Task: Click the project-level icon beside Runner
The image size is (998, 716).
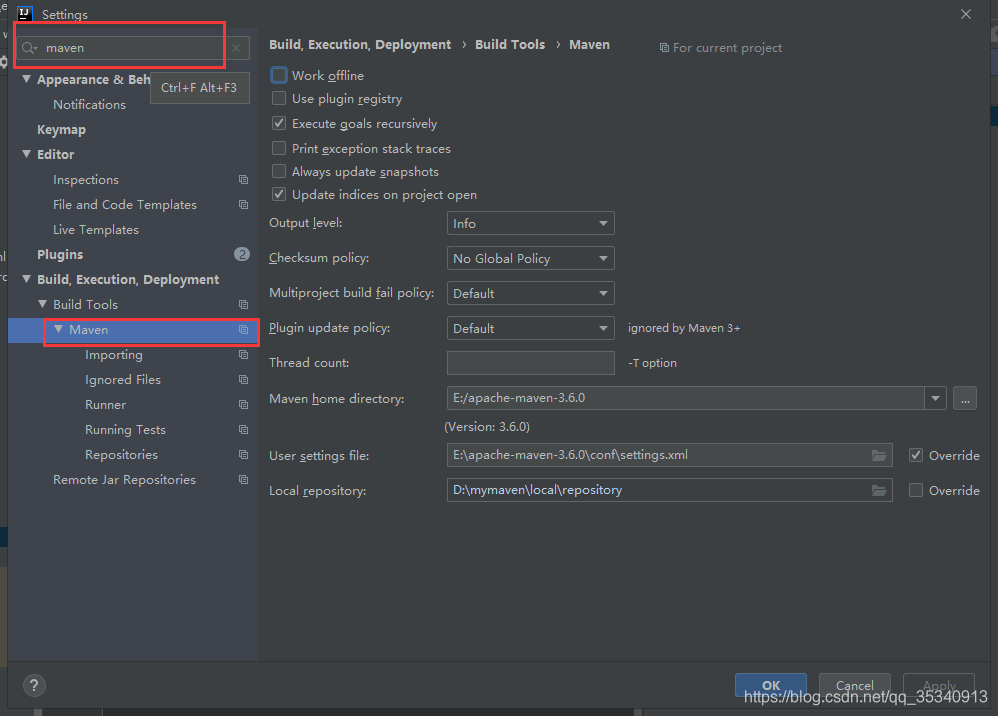Action: point(243,404)
